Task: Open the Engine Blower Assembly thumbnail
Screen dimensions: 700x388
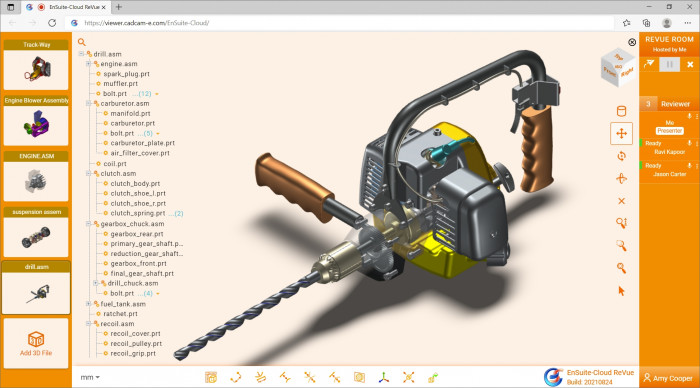Action: pyautogui.click(x=36, y=121)
